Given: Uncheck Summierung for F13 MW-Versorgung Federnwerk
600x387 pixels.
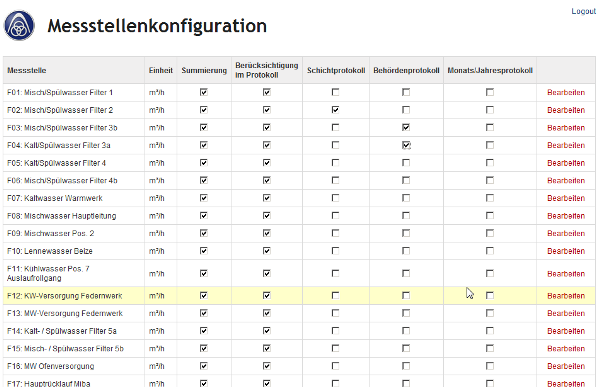Looking at the screenshot, I should click(x=204, y=313).
